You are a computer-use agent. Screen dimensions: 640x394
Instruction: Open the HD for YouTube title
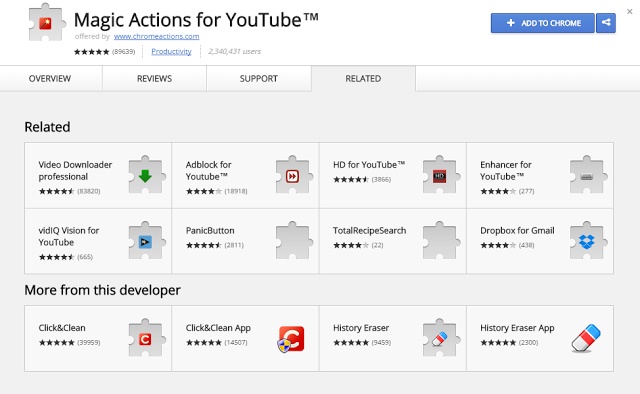click(x=369, y=165)
